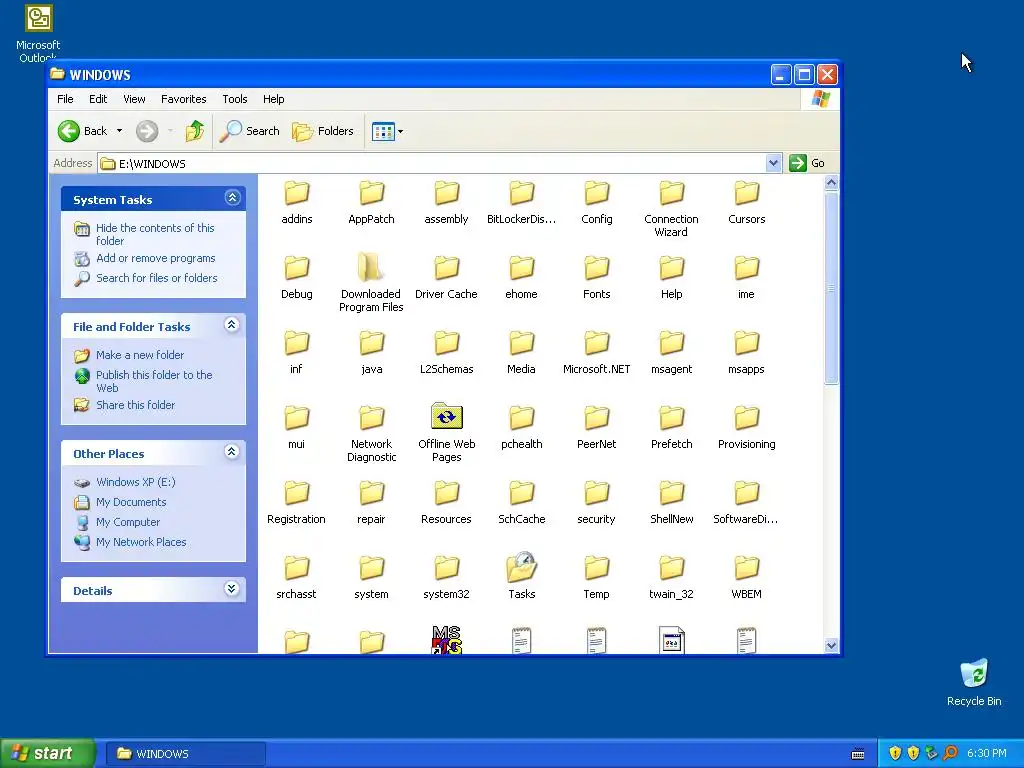Expand the Address bar dropdown list
The image size is (1024, 768).
point(773,163)
